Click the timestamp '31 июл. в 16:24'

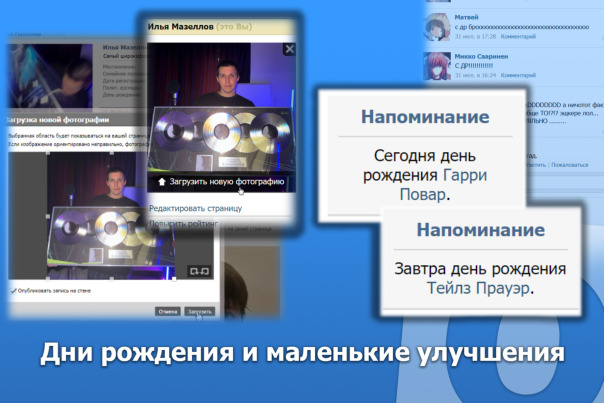pos(475,75)
